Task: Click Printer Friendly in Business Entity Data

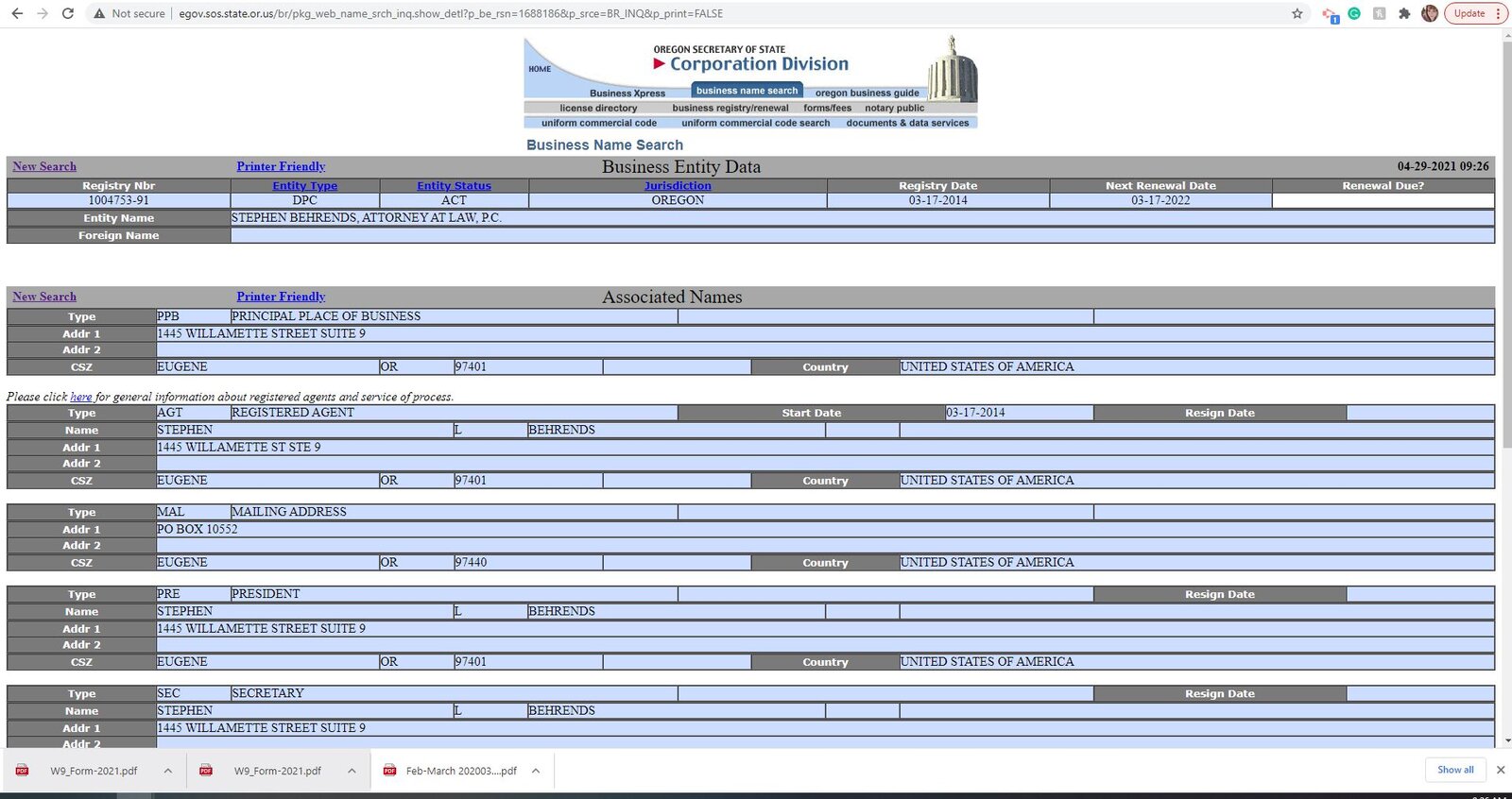Action: [281, 166]
